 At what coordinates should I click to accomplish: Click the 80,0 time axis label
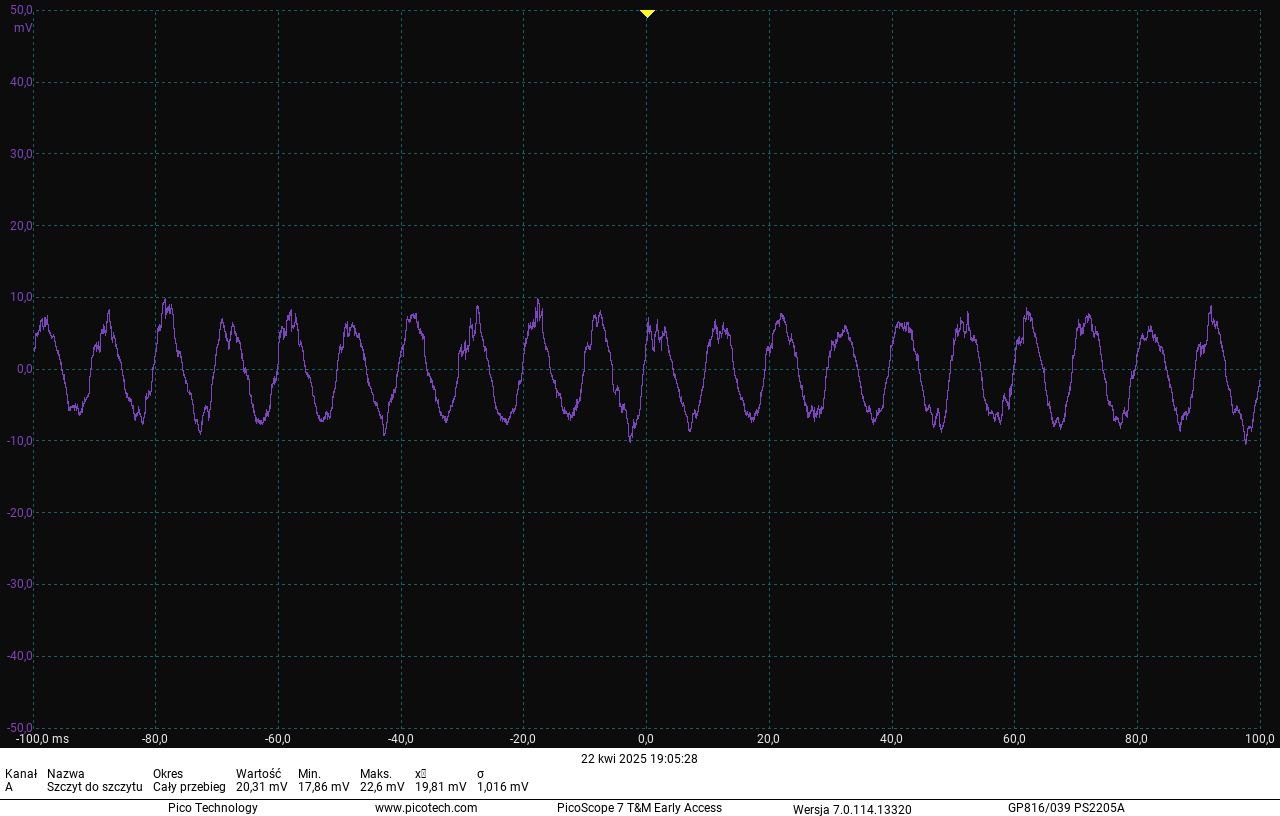1137,739
